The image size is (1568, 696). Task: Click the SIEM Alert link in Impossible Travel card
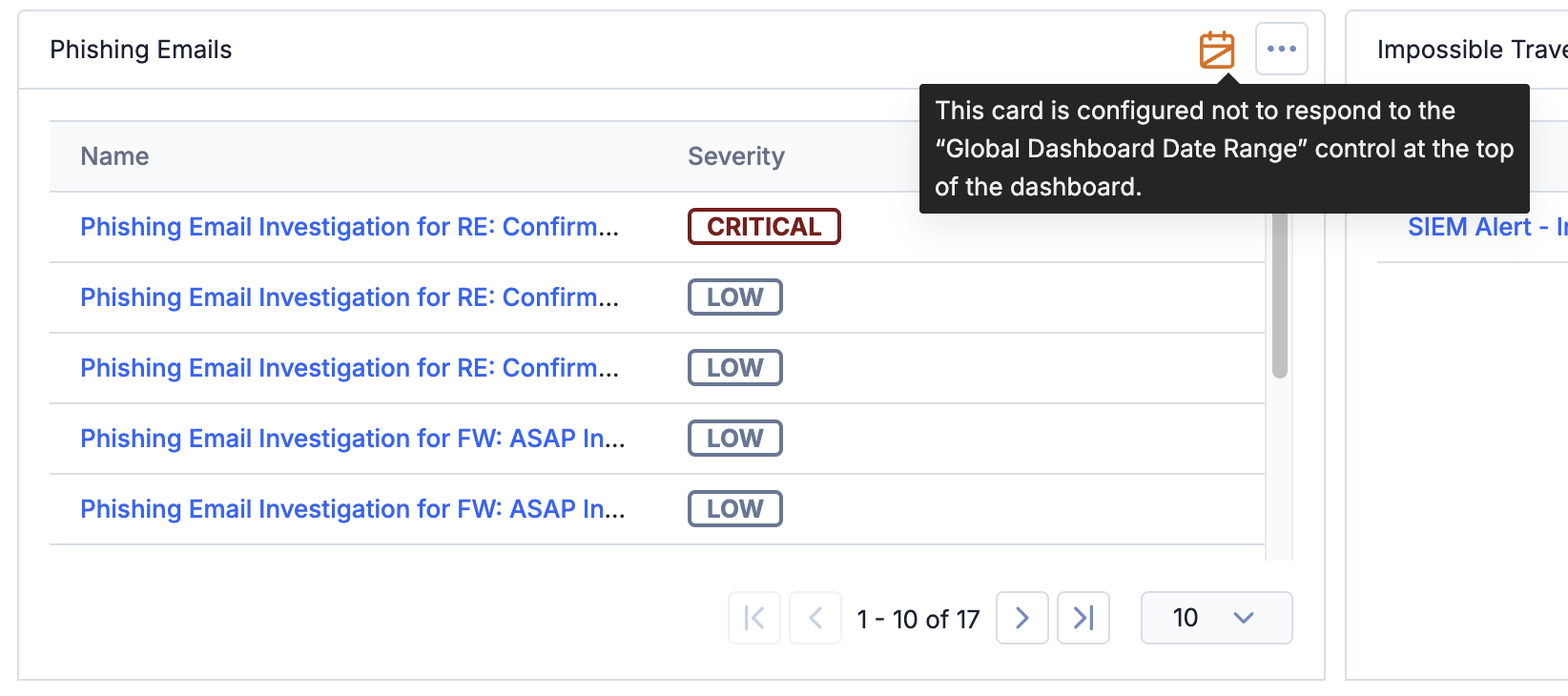pyautogui.click(x=1485, y=226)
